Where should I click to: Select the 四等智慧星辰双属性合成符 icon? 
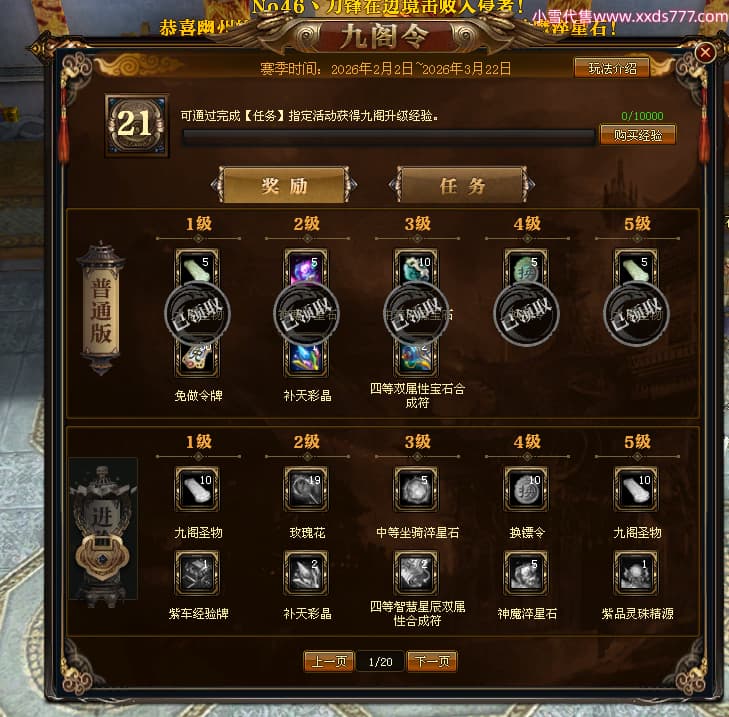(416, 573)
